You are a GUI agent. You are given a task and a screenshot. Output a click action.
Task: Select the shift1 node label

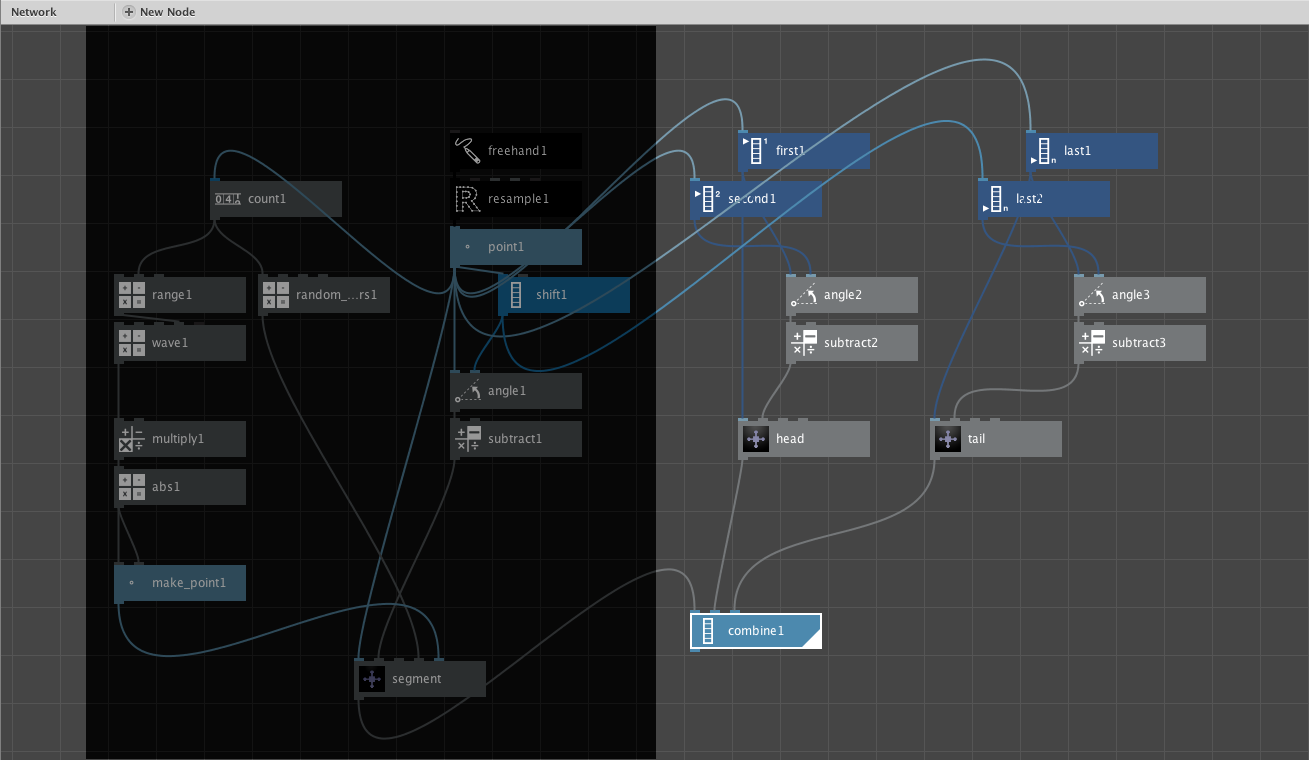pyautogui.click(x=551, y=295)
